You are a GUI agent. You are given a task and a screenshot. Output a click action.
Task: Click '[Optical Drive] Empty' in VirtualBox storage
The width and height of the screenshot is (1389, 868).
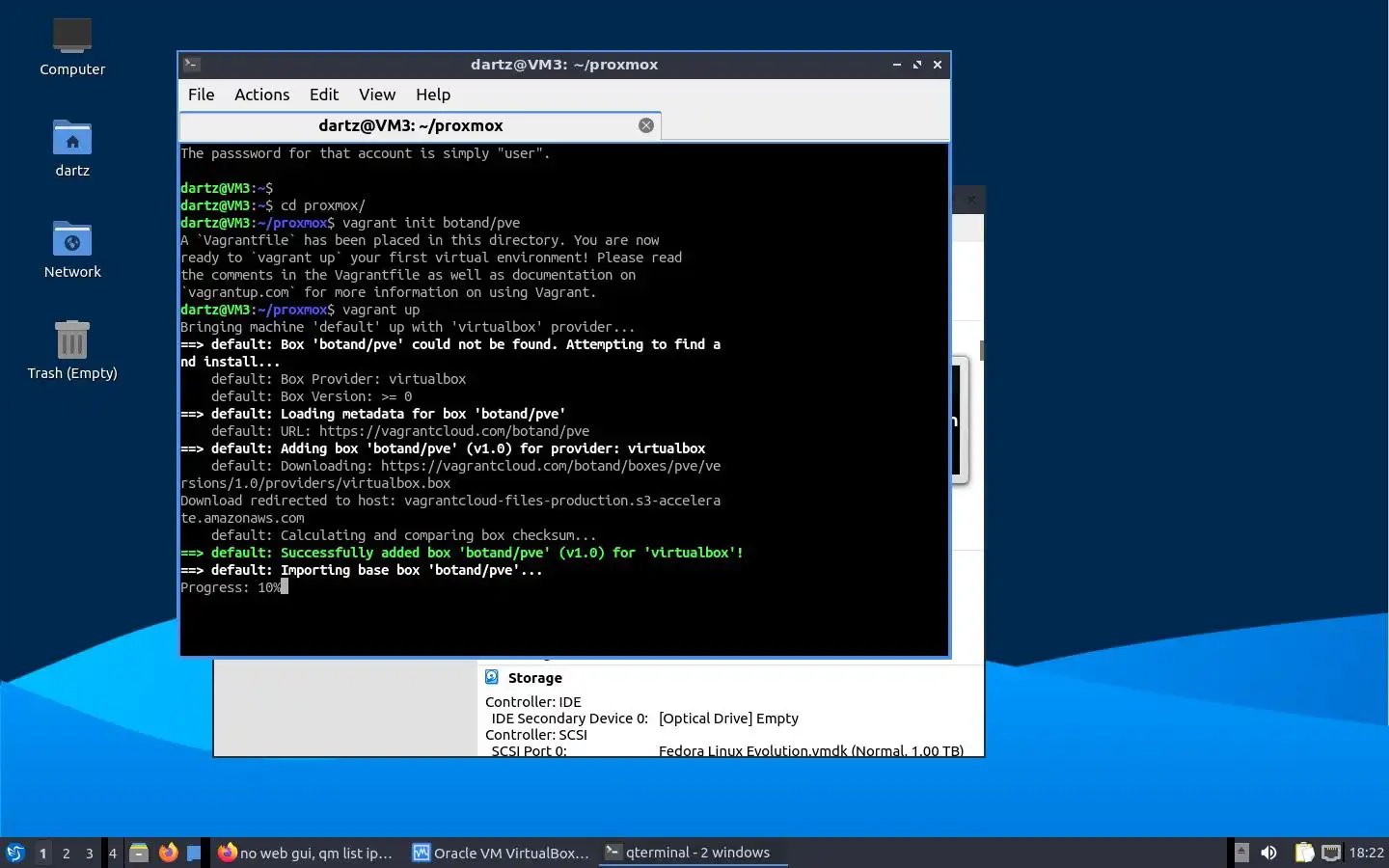(x=728, y=719)
